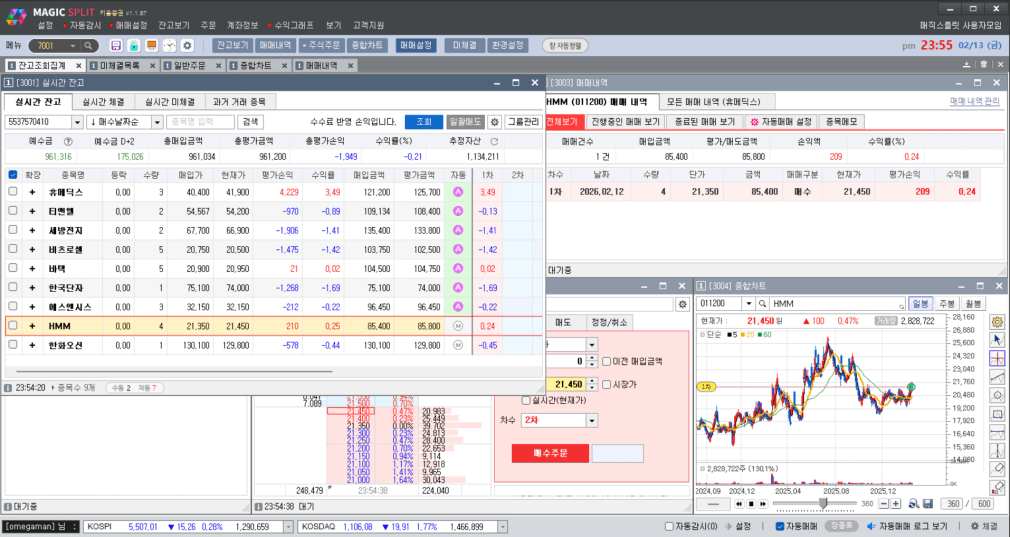Click the blue 조회 button

coord(422,122)
